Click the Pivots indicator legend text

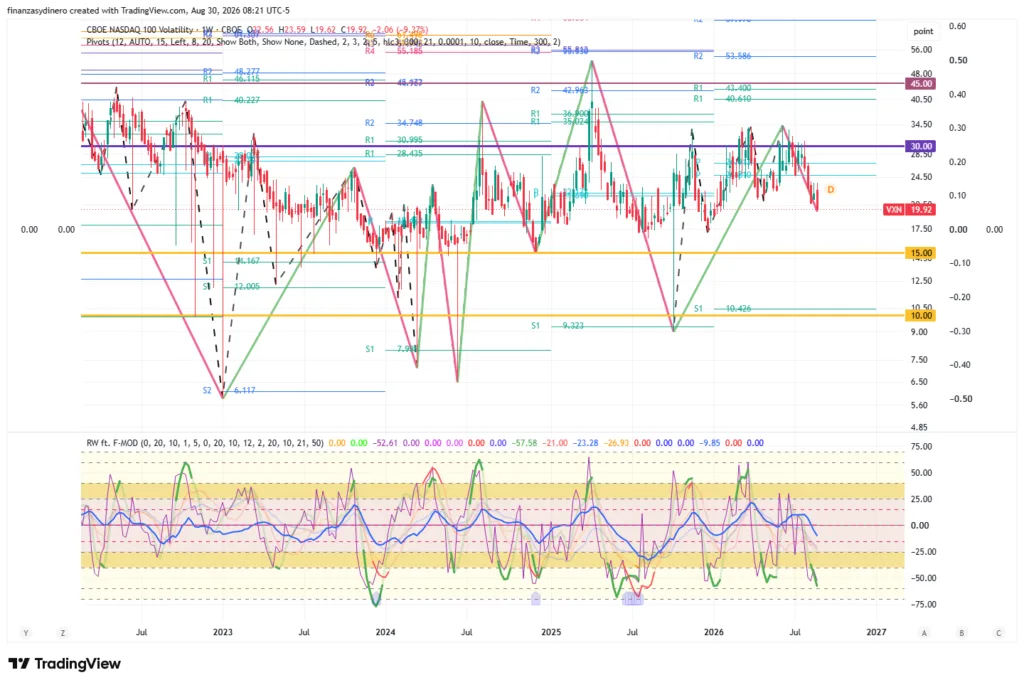point(323,42)
